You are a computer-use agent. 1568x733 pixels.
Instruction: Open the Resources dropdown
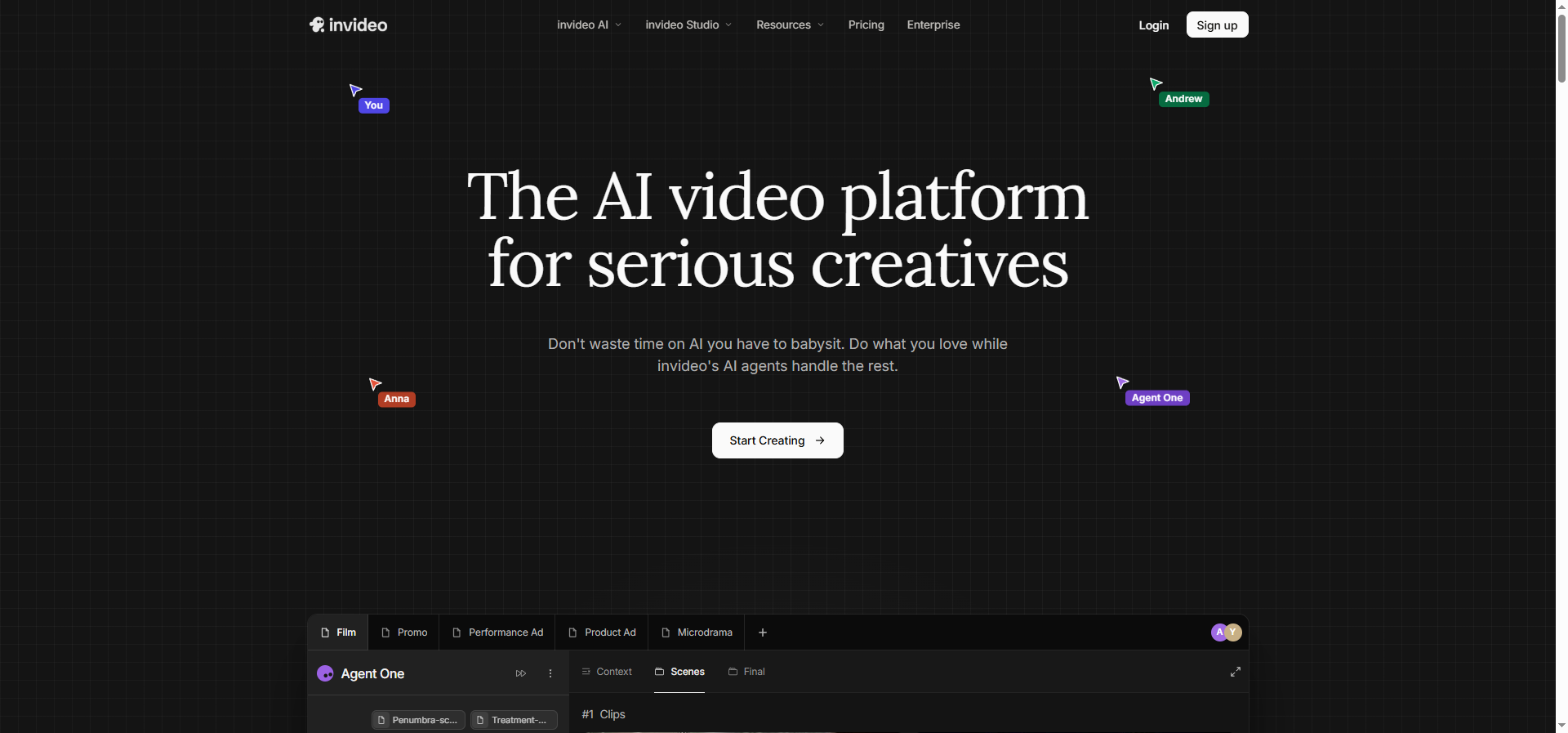790,25
